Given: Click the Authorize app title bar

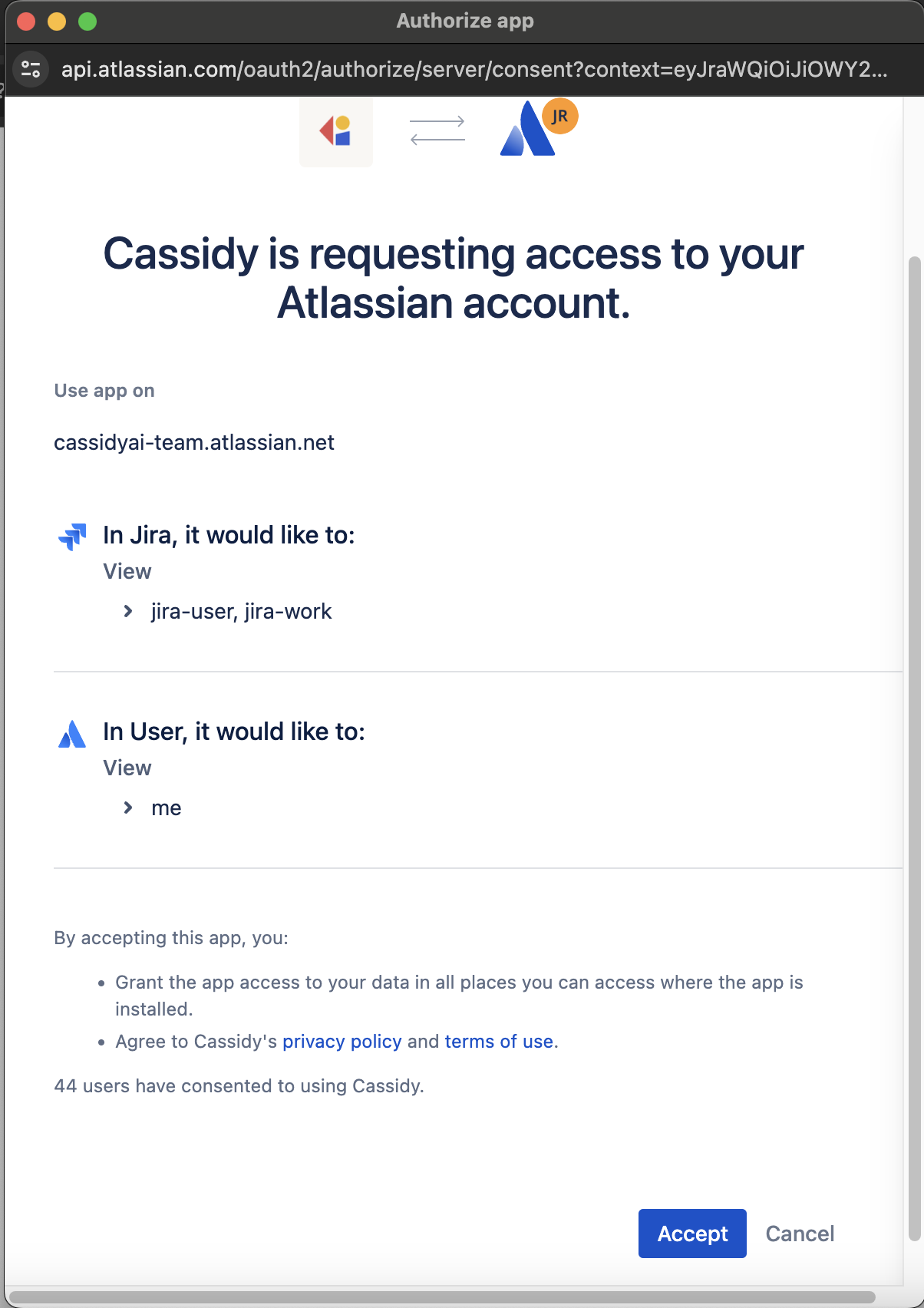Looking at the screenshot, I should pos(464,21).
